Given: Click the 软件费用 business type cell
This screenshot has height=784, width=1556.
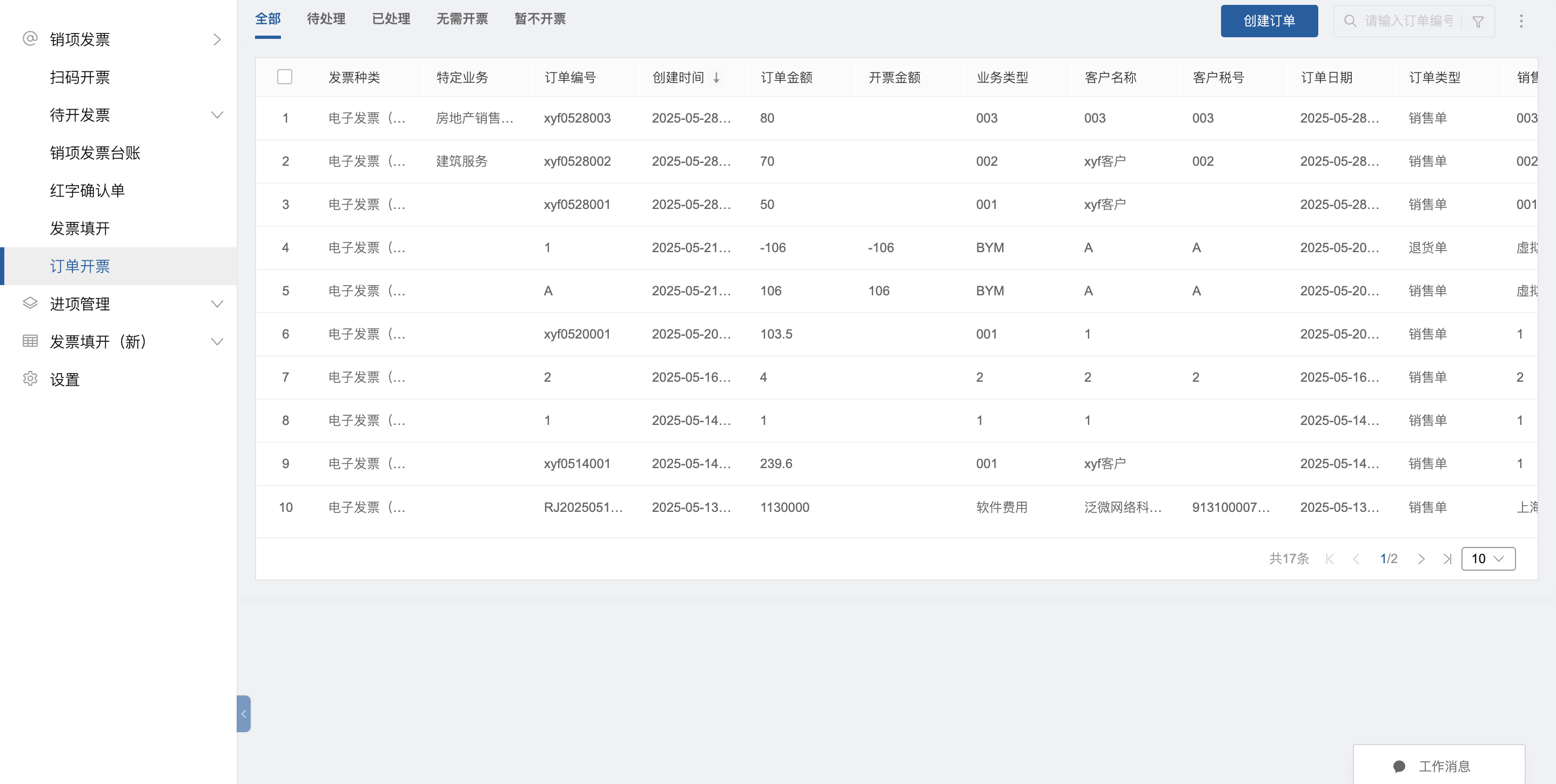Looking at the screenshot, I should (1002, 507).
